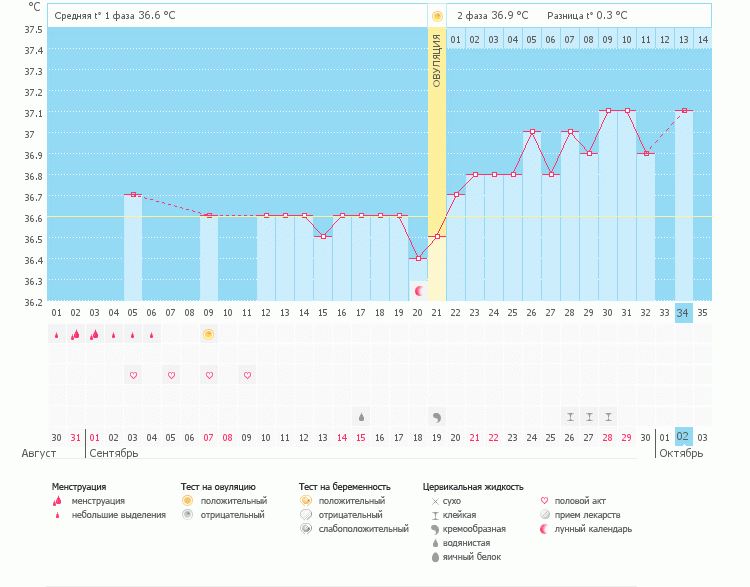750x587 pixels.
Task: Click the 'яичный белок' legend icon
Action: (435, 557)
